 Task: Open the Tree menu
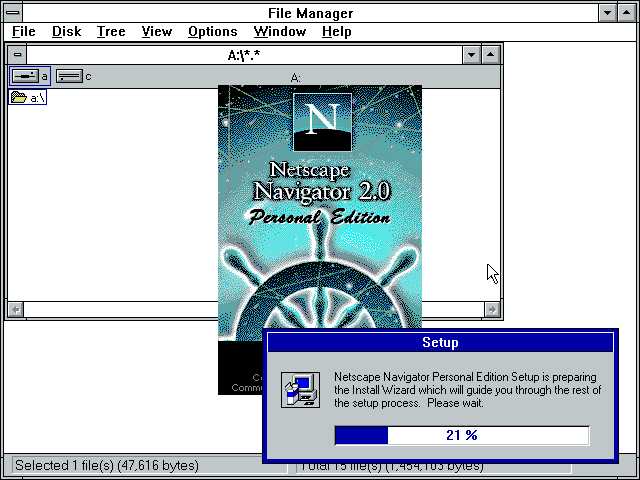111,31
